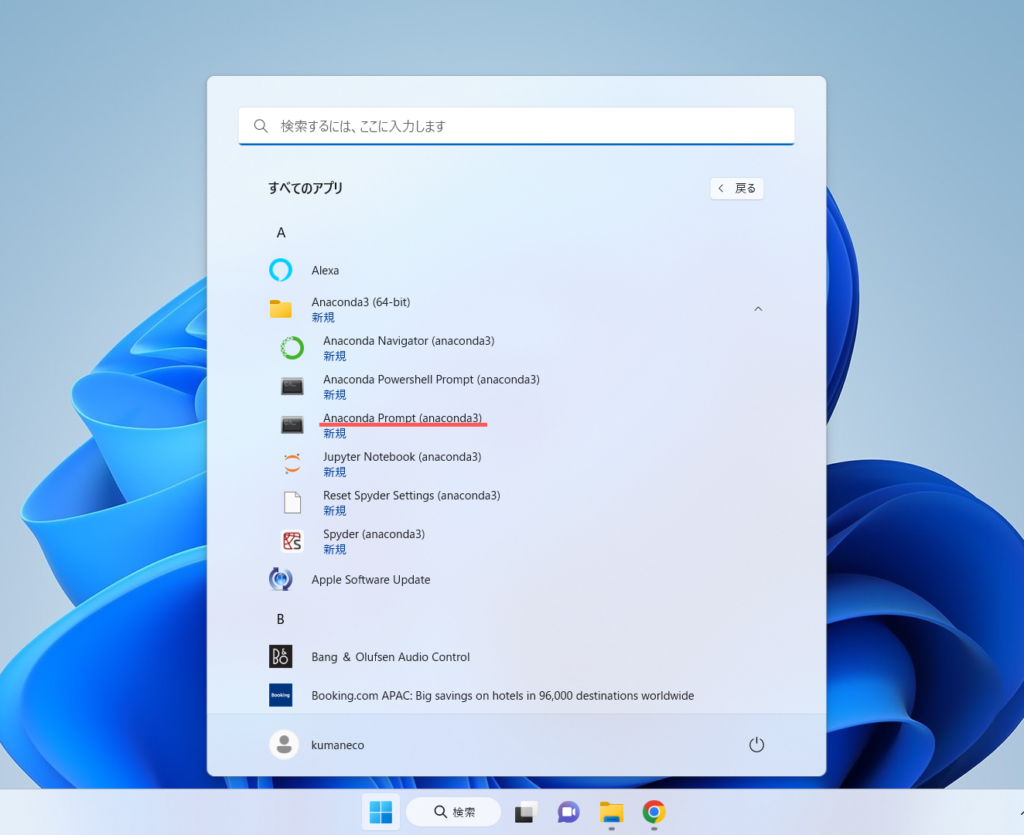Click the Anaconda3 (64-bit) folder icon
This screenshot has height=835, width=1024.
pos(281,309)
